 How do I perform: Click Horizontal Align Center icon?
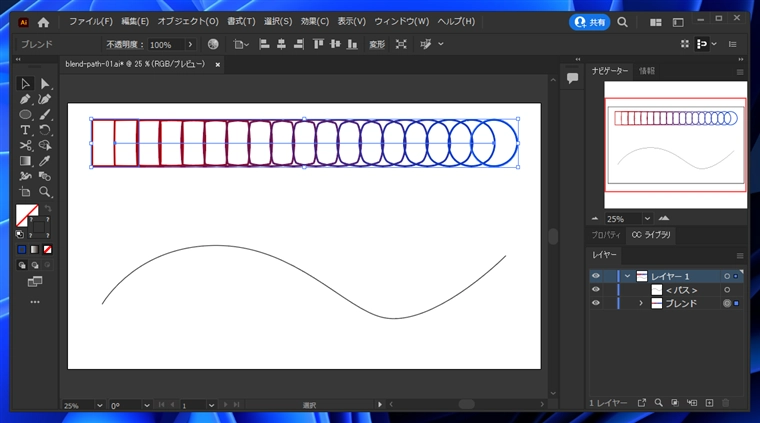[x=281, y=44]
